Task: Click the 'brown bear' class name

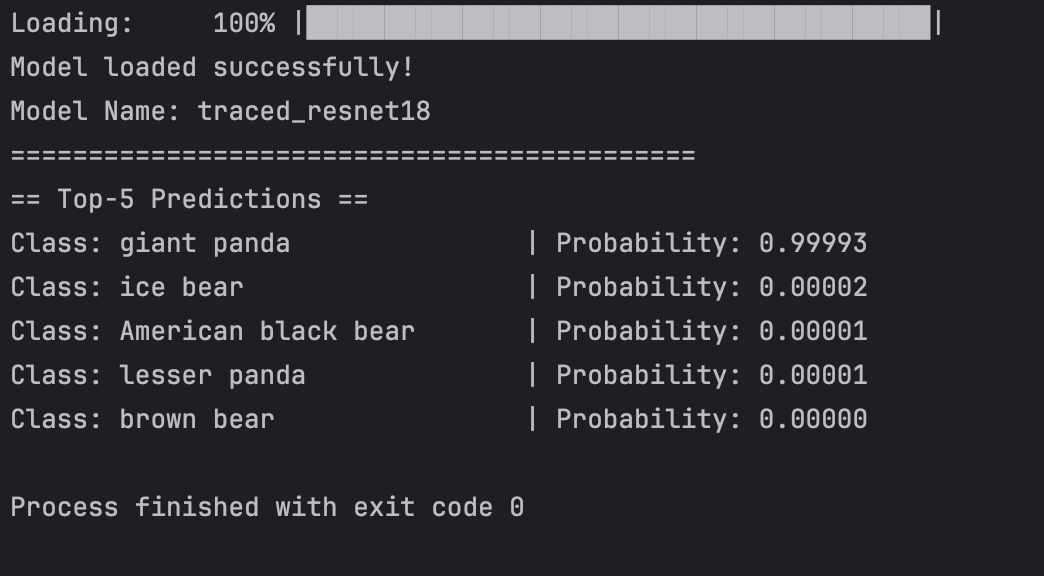Action: (x=197, y=419)
